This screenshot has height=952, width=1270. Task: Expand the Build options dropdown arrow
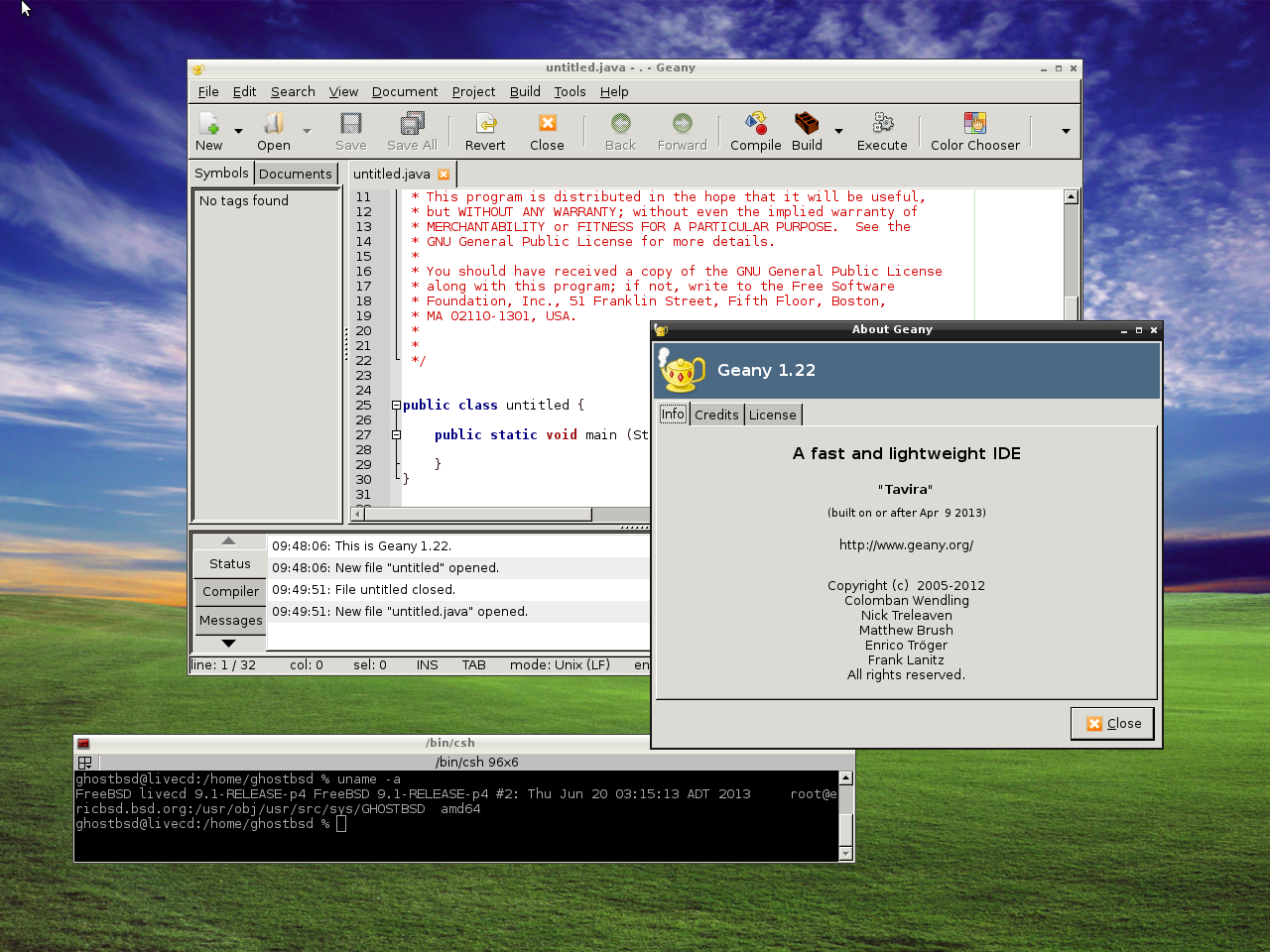tap(838, 131)
